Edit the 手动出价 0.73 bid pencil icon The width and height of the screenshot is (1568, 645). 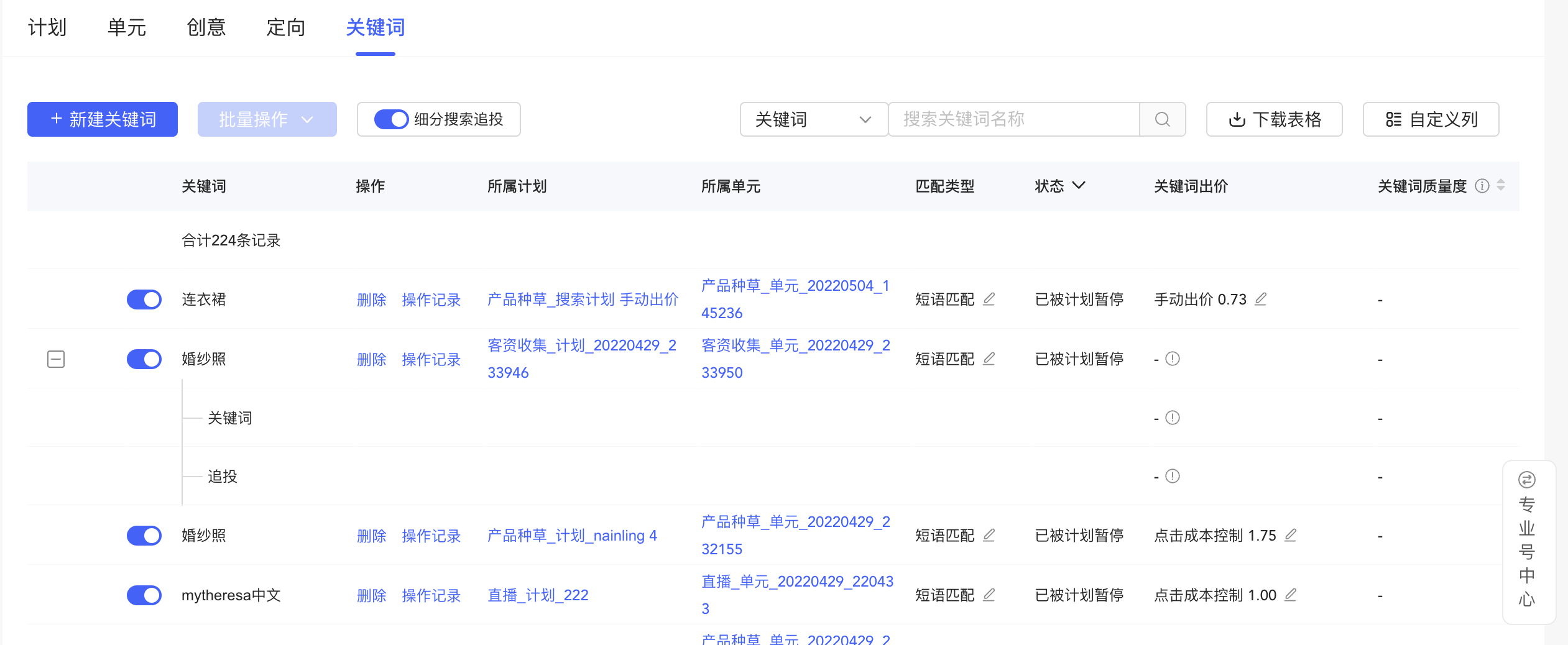tap(1260, 299)
